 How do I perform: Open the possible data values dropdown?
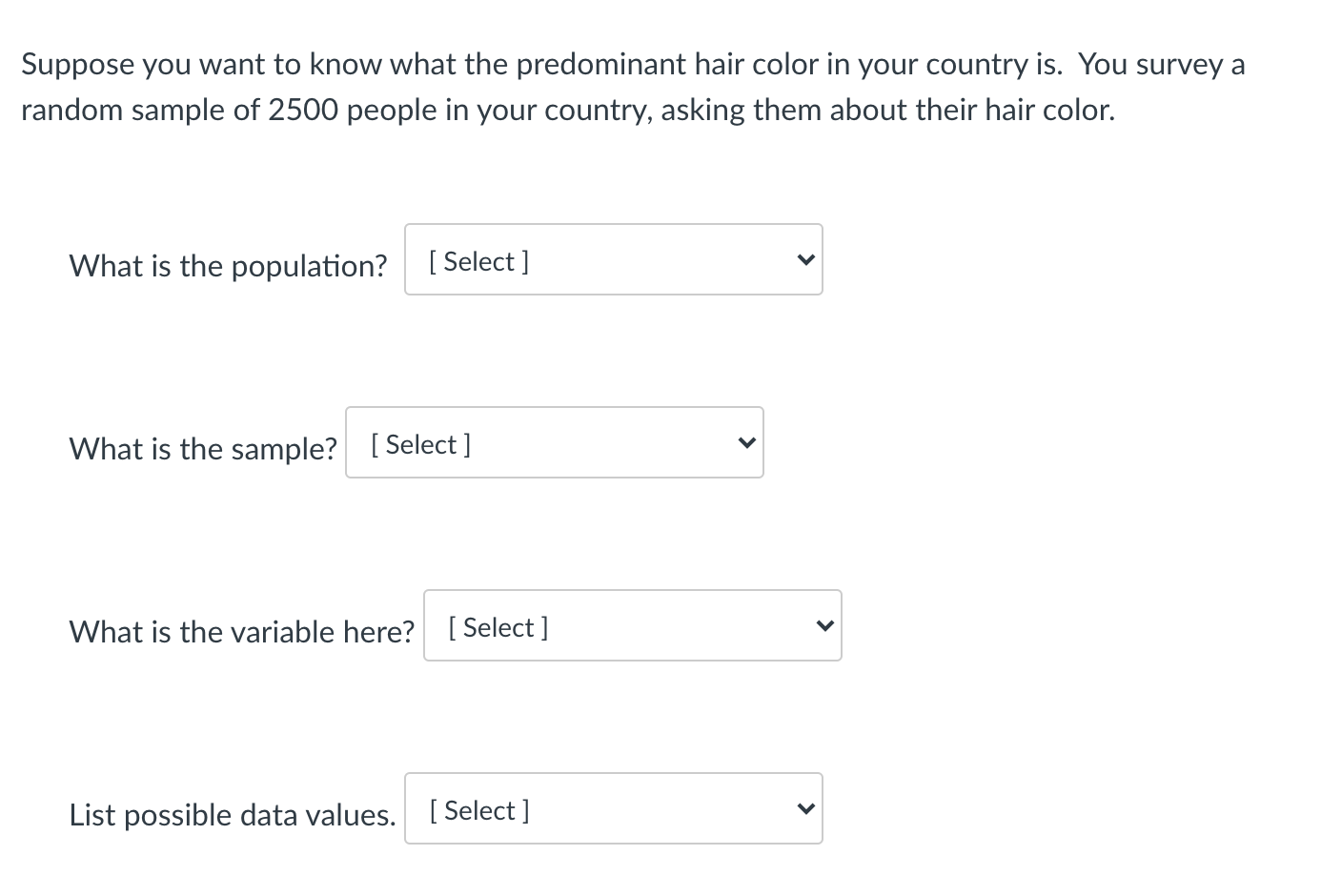(613, 809)
